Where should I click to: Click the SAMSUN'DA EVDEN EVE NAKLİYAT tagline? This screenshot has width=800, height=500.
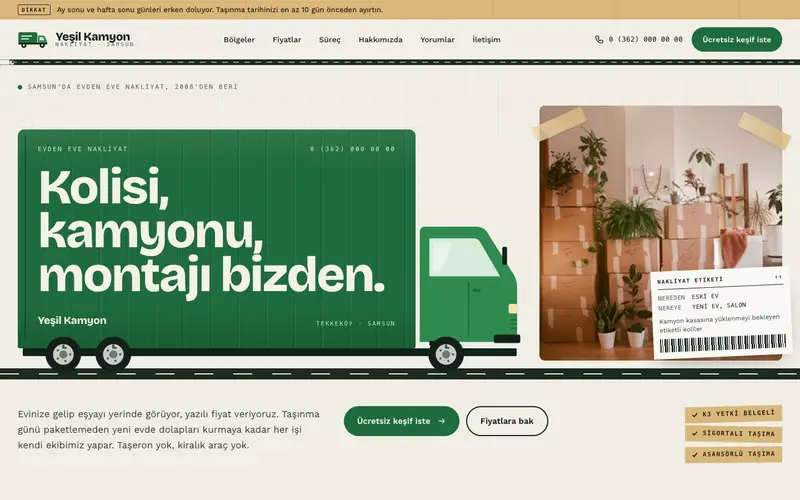pos(133,87)
